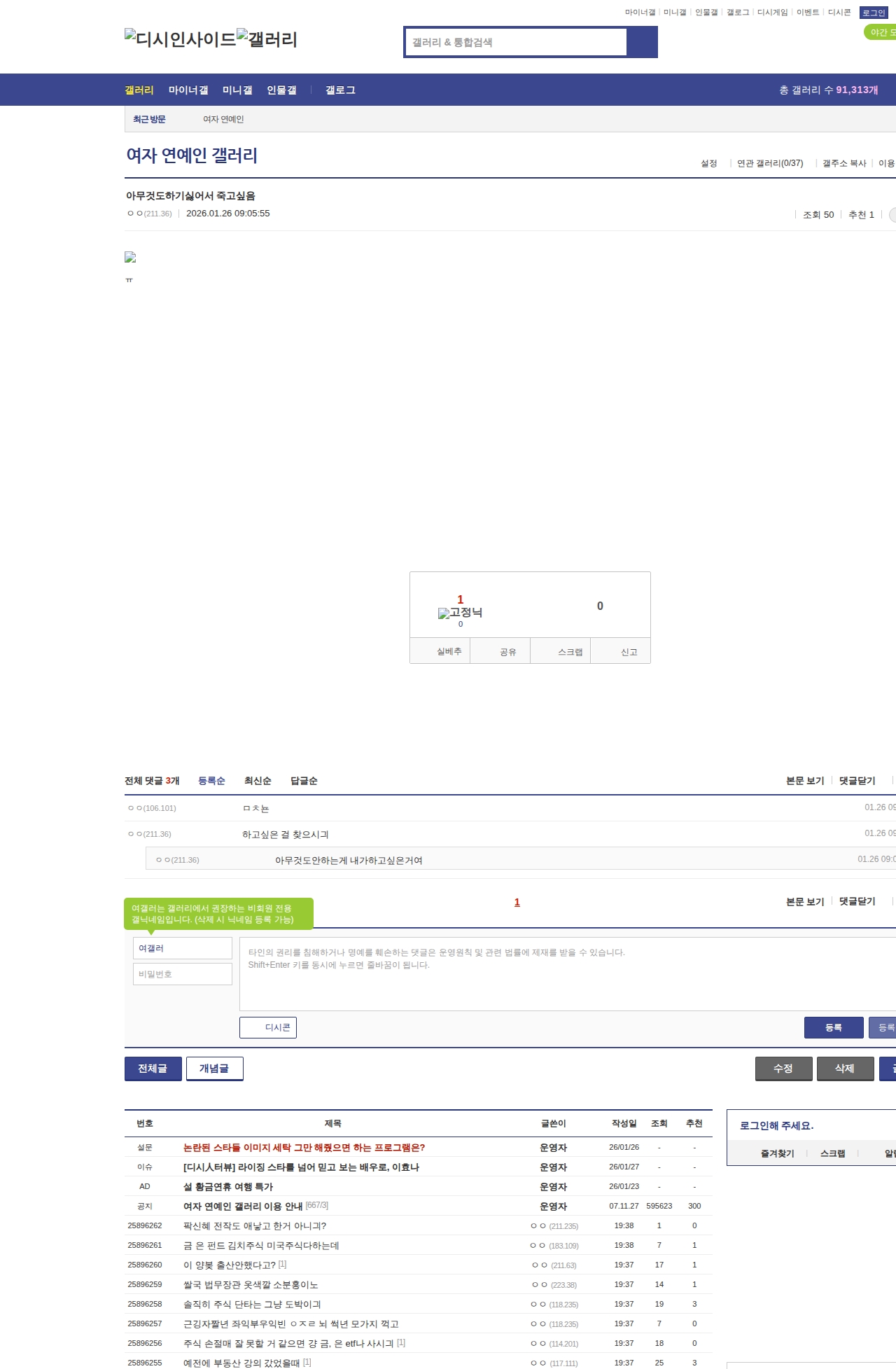This screenshot has width=896, height=1369.
Task: Select 마이너갤 in the blue navigation bar
Action: tap(188, 90)
